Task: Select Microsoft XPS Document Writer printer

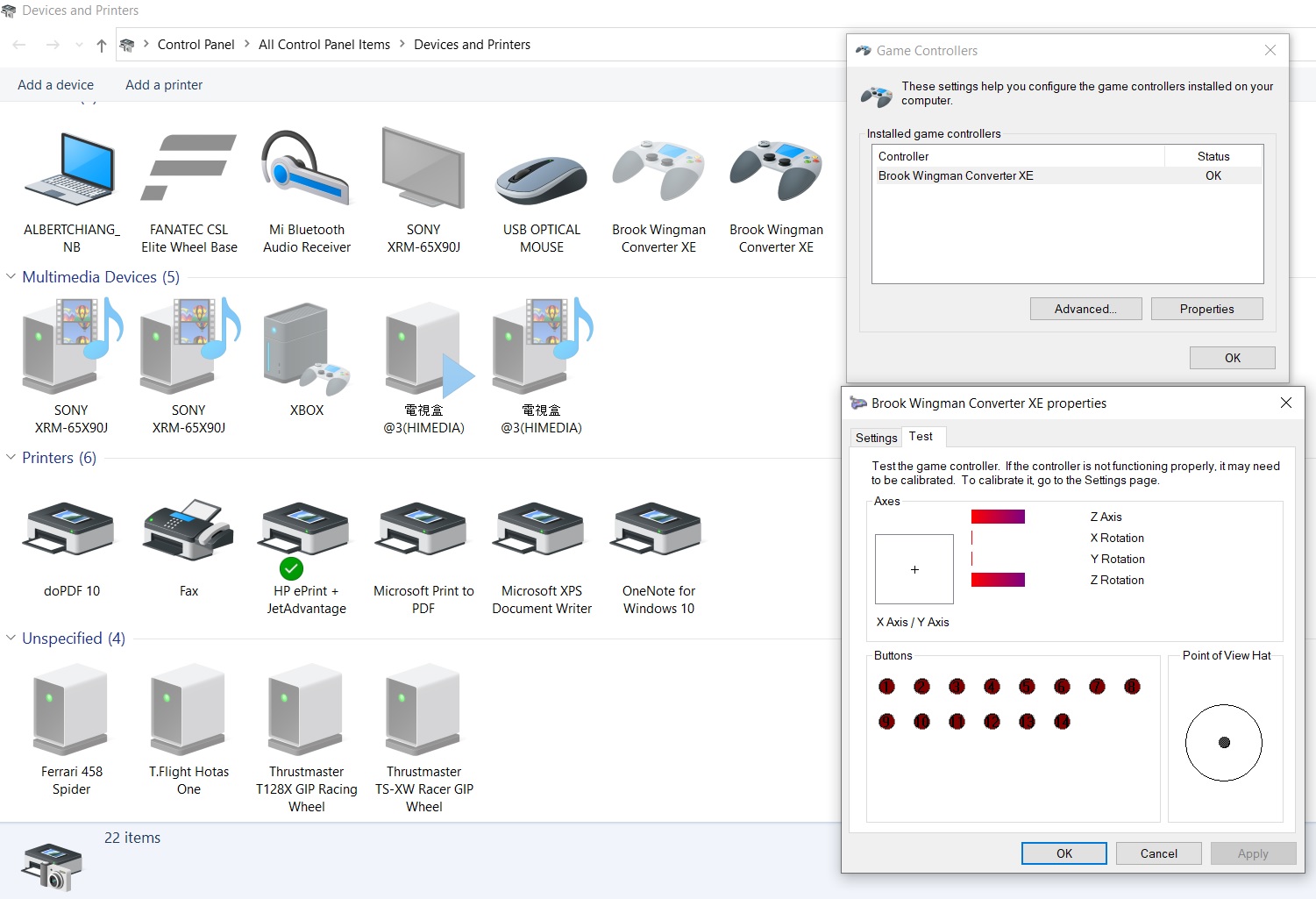Action: [x=541, y=556]
